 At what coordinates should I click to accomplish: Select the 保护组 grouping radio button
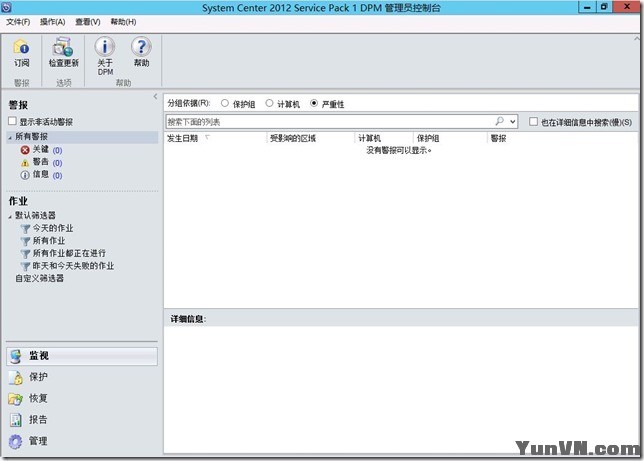pos(225,103)
